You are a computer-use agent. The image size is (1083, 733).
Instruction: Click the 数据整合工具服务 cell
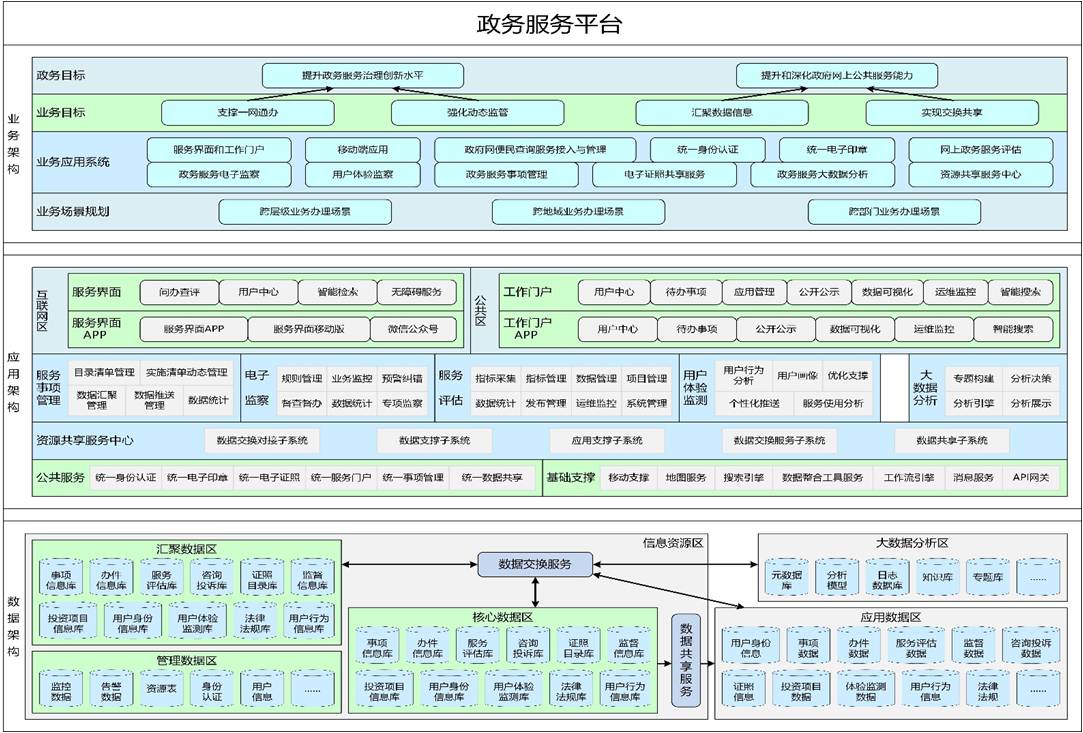click(x=823, y=477)
